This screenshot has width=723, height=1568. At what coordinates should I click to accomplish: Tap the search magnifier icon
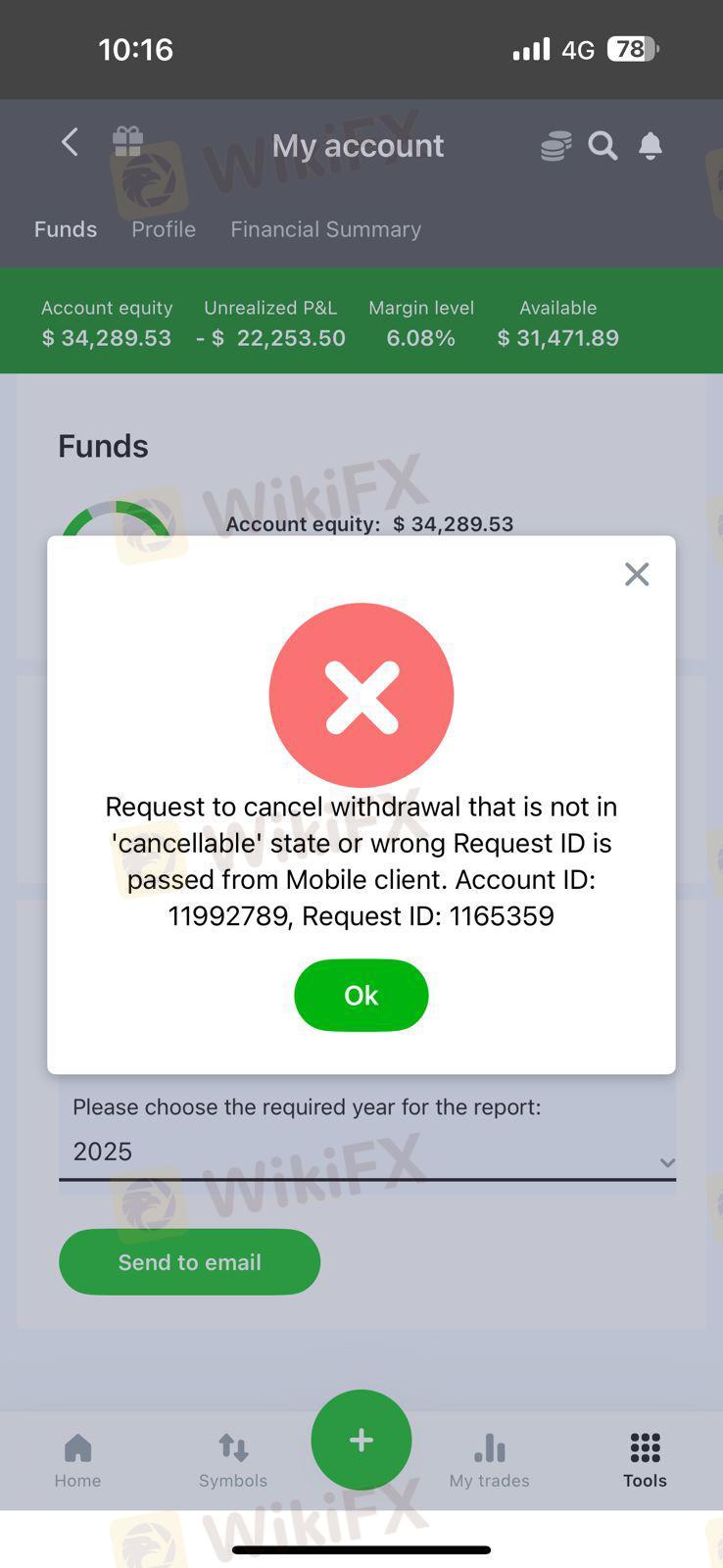[x=602, y=146]
